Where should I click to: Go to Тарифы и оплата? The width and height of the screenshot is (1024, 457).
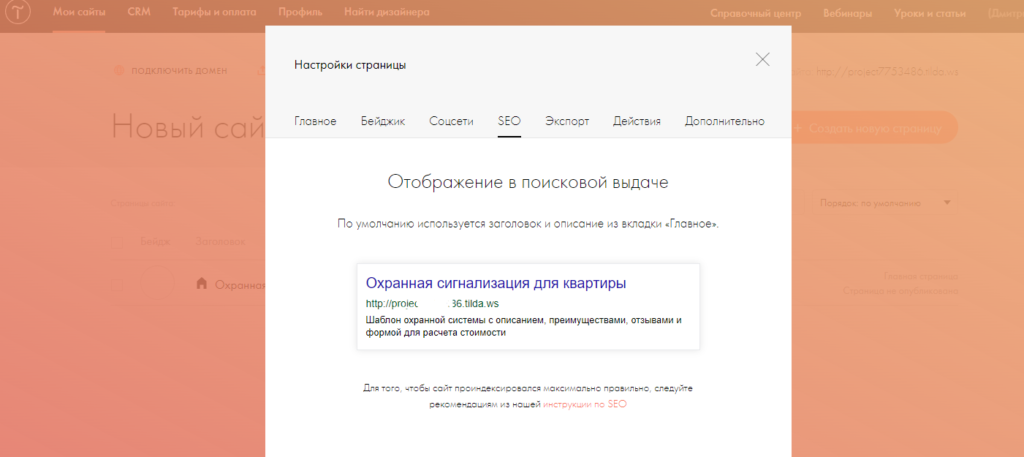click(x=215, y=14)
